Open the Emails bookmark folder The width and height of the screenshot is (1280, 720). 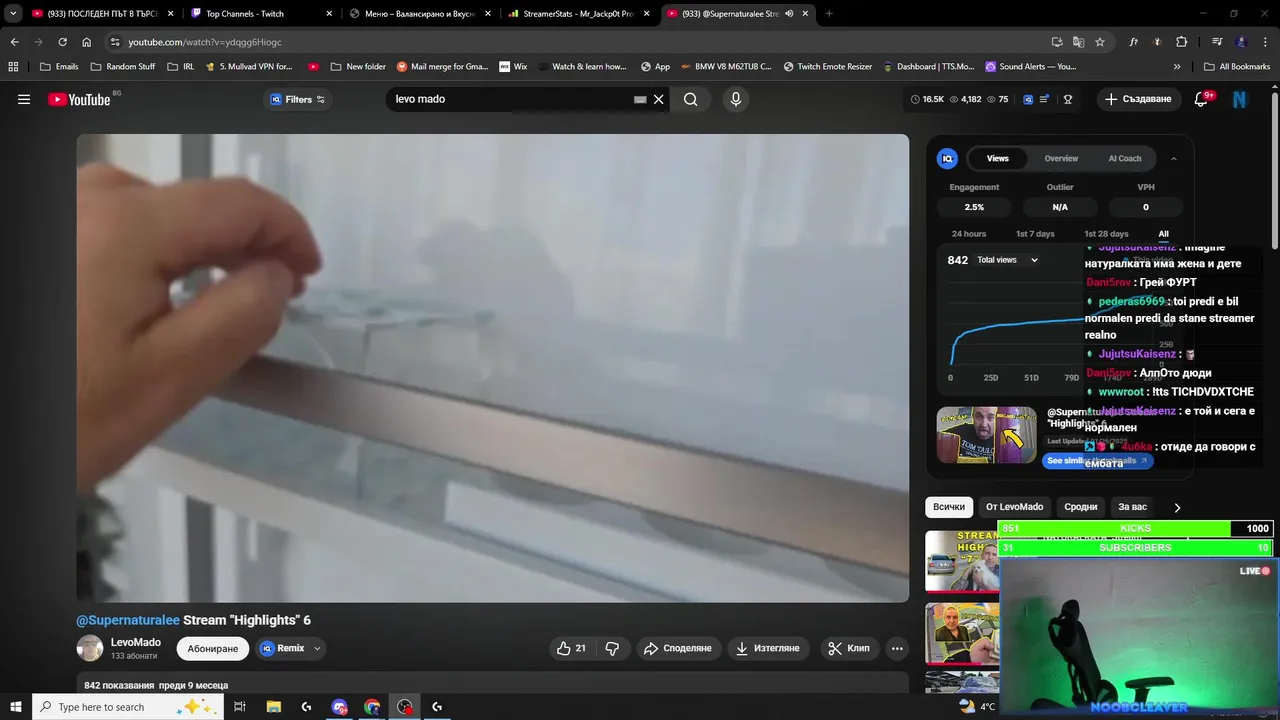(59, 67)
